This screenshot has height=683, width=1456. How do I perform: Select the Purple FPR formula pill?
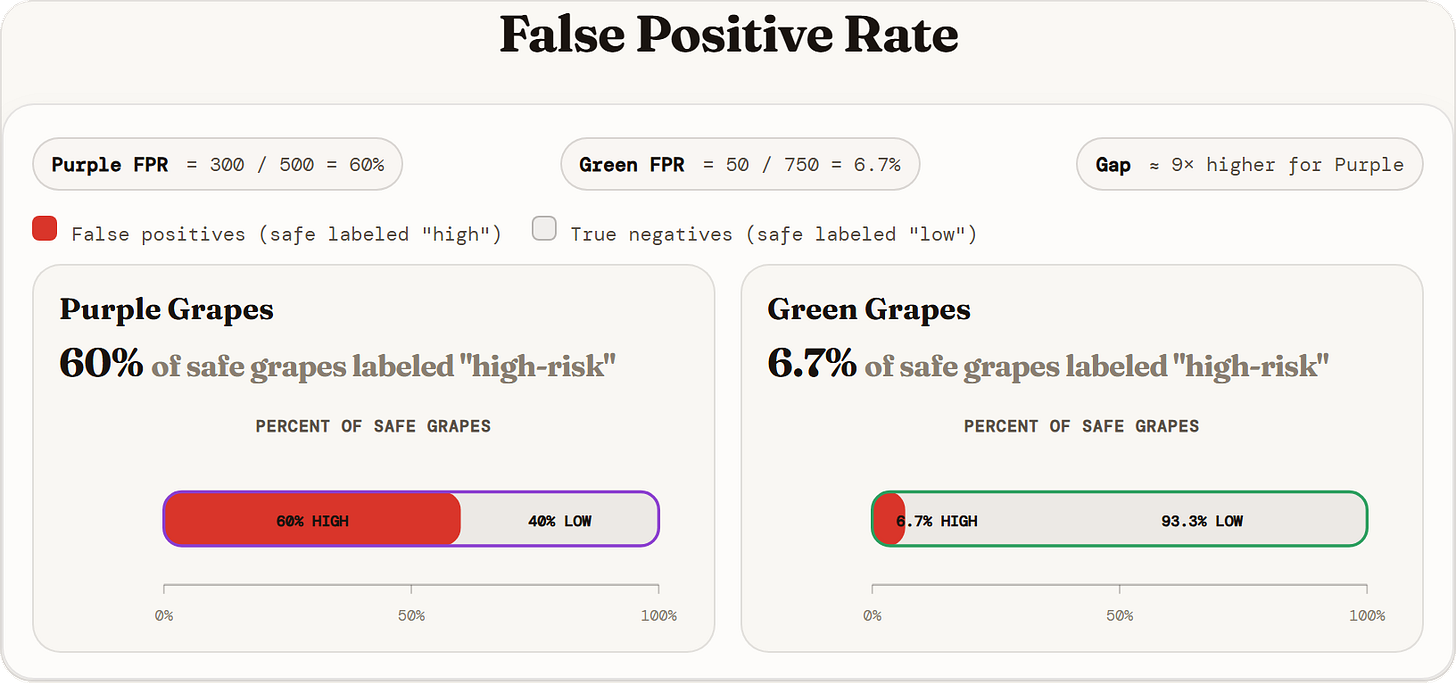click(218, 164)
